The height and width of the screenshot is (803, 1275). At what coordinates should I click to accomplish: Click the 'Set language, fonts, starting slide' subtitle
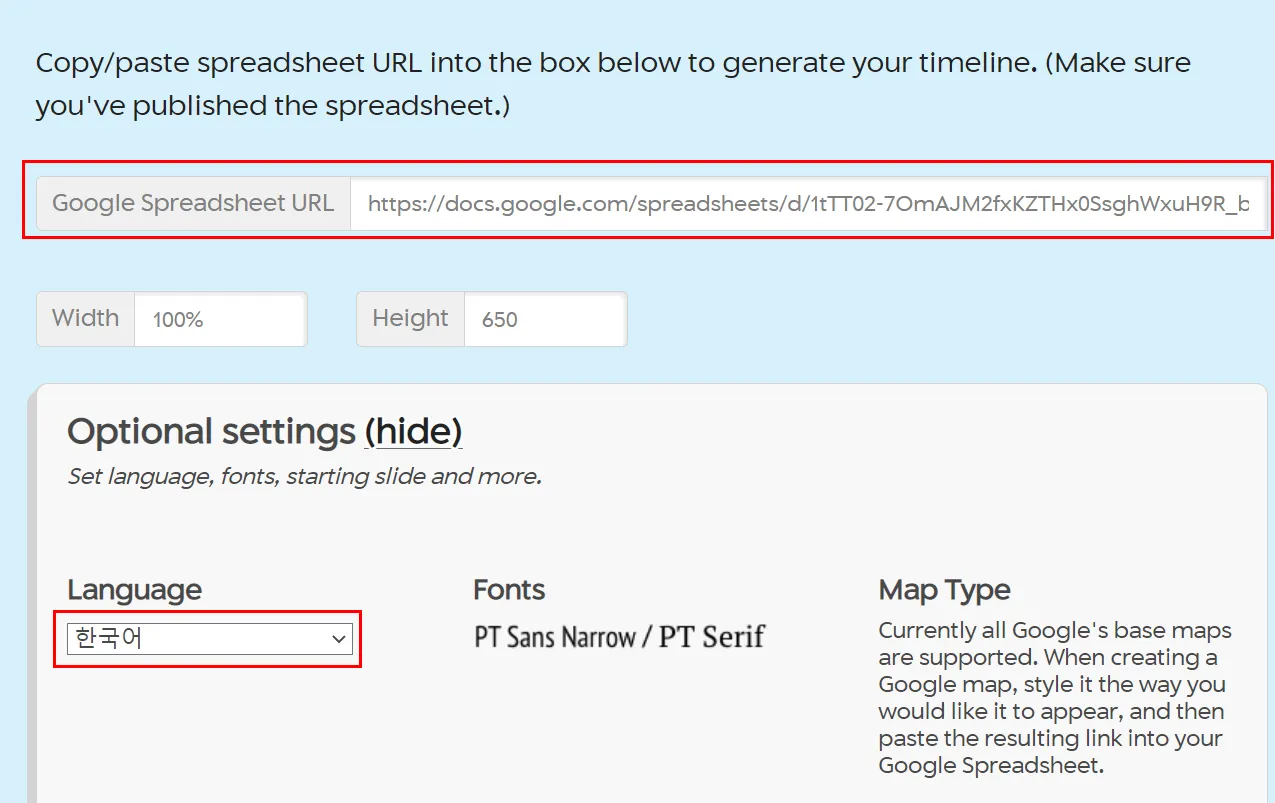pos(304,477)
